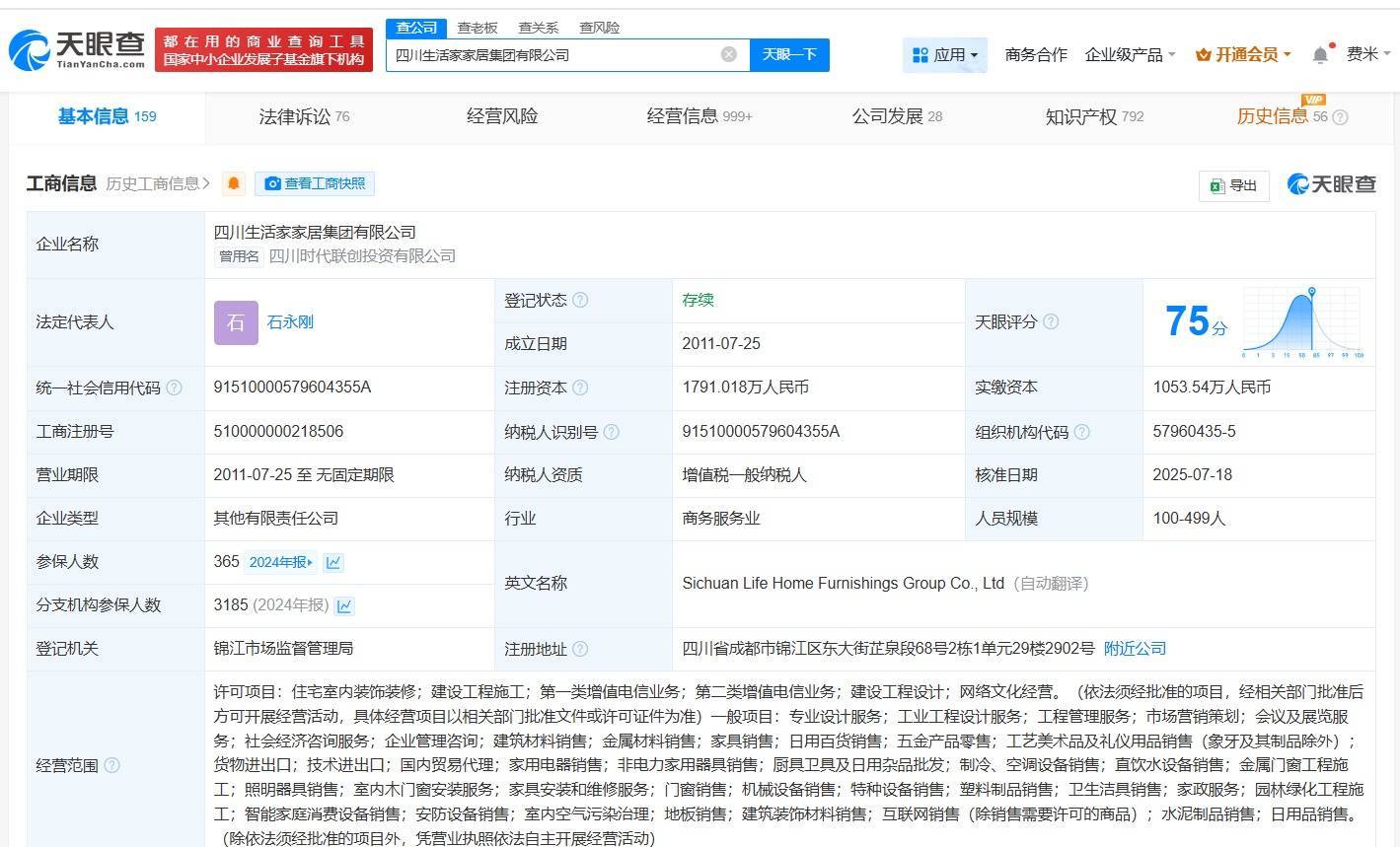1400x847 pixels.
Task: Open the notification bell in header
Action: click(1320, 55)
